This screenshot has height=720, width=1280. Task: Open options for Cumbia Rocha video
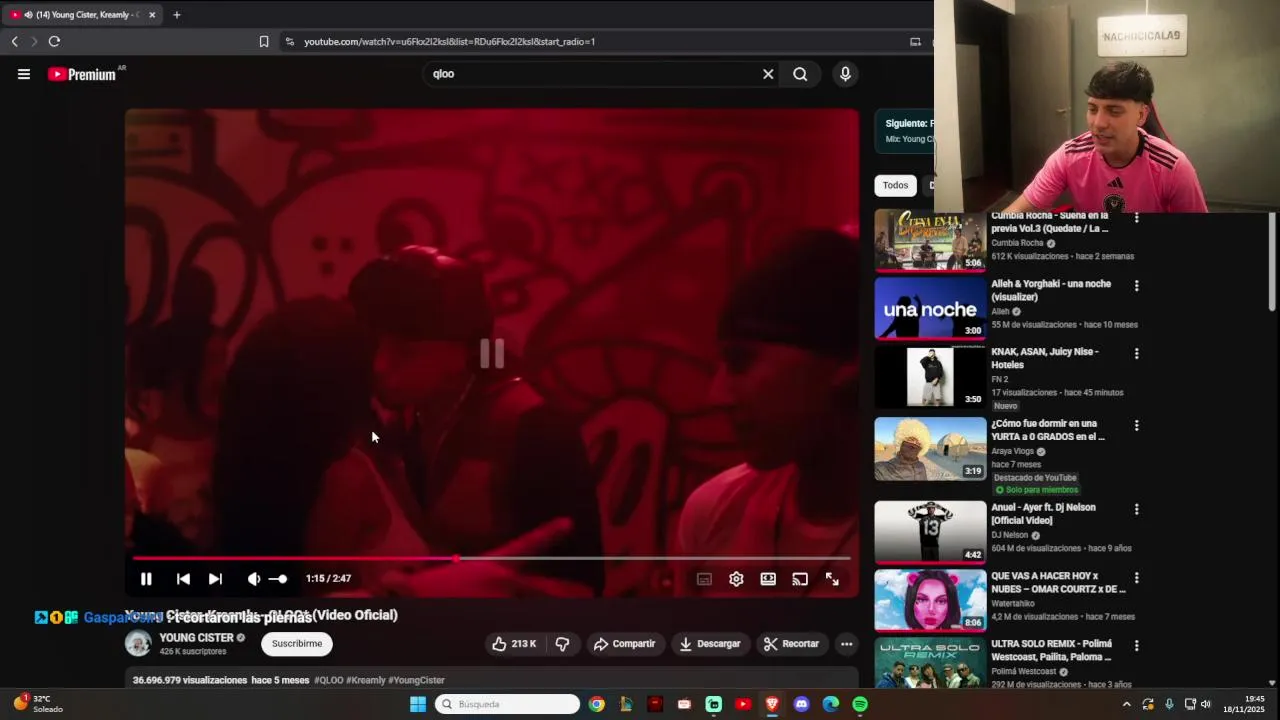tap(1136, 218)
